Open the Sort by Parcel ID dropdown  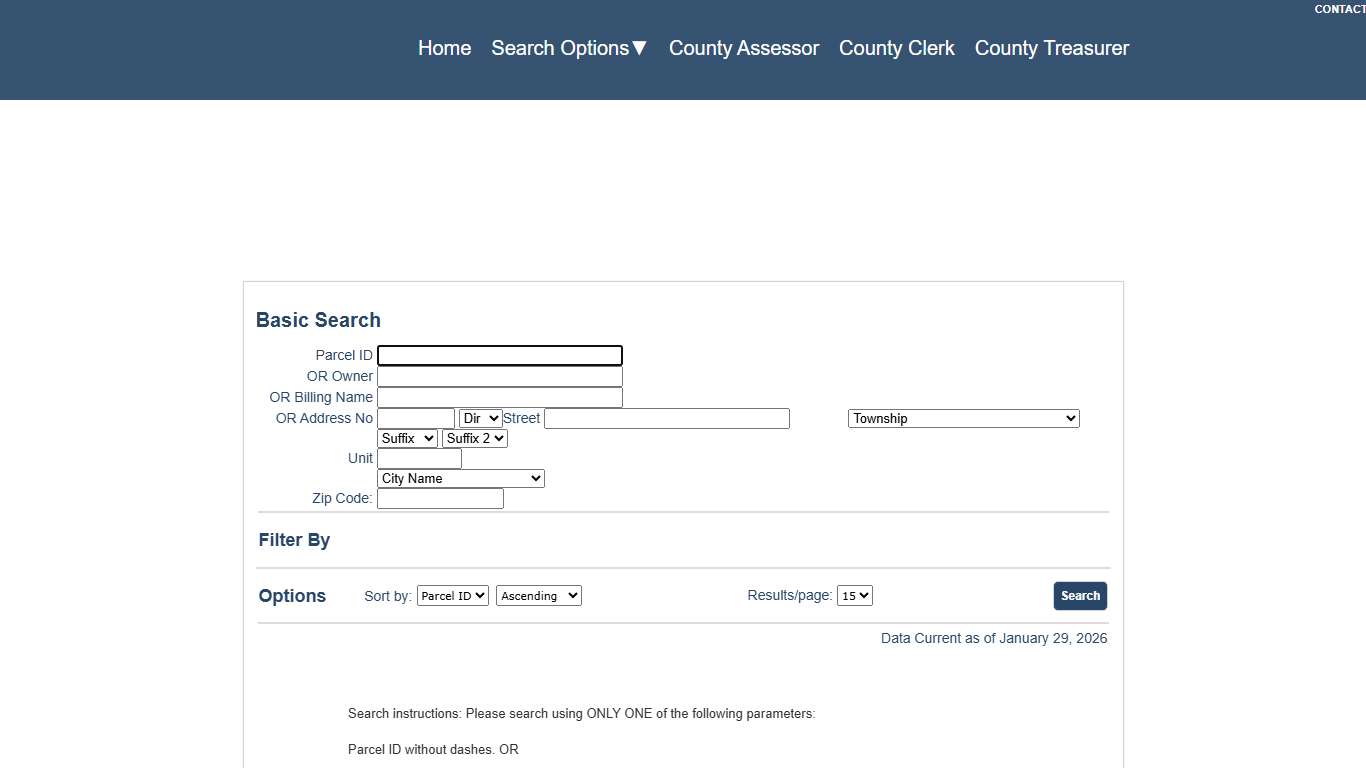452,595
